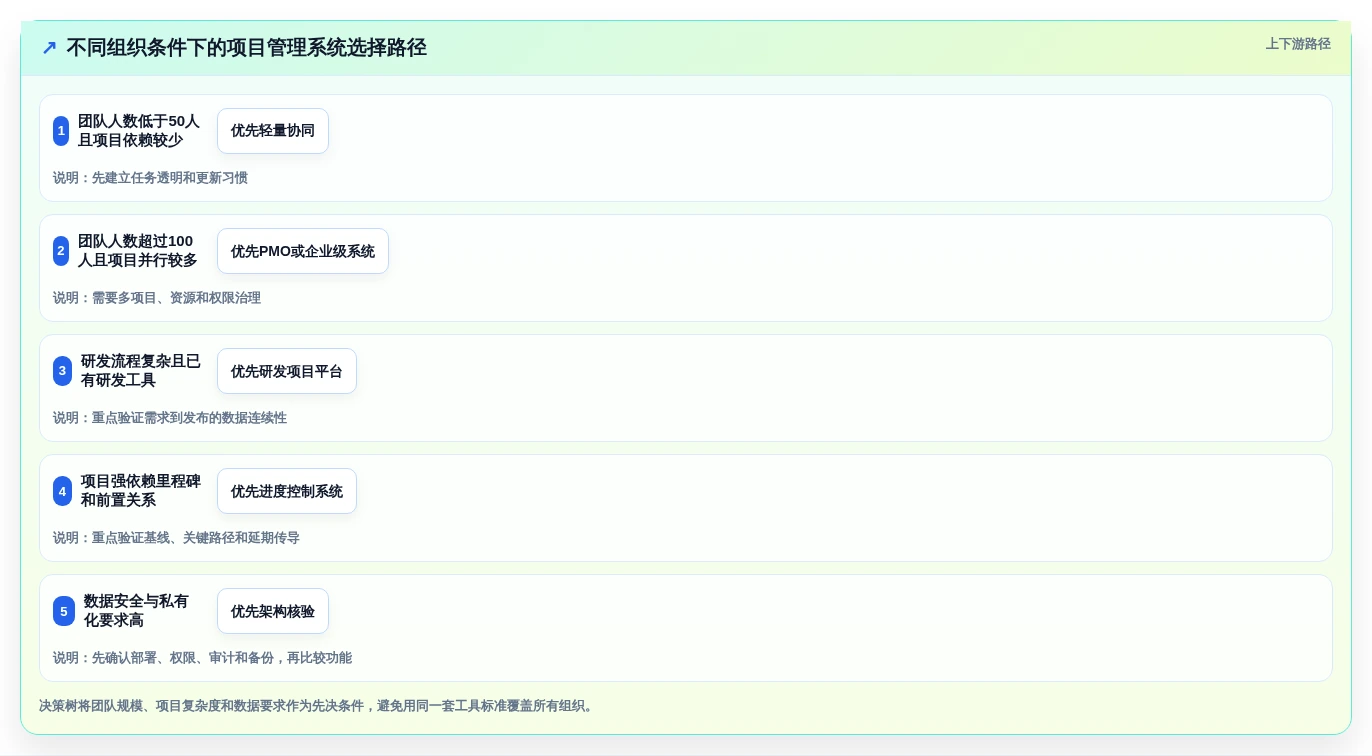The height and width of the screenshot is (756, 1372).
Task: Click the note 说明：需要多项目、资源和权限治理
Action: [x=157, y=298]
